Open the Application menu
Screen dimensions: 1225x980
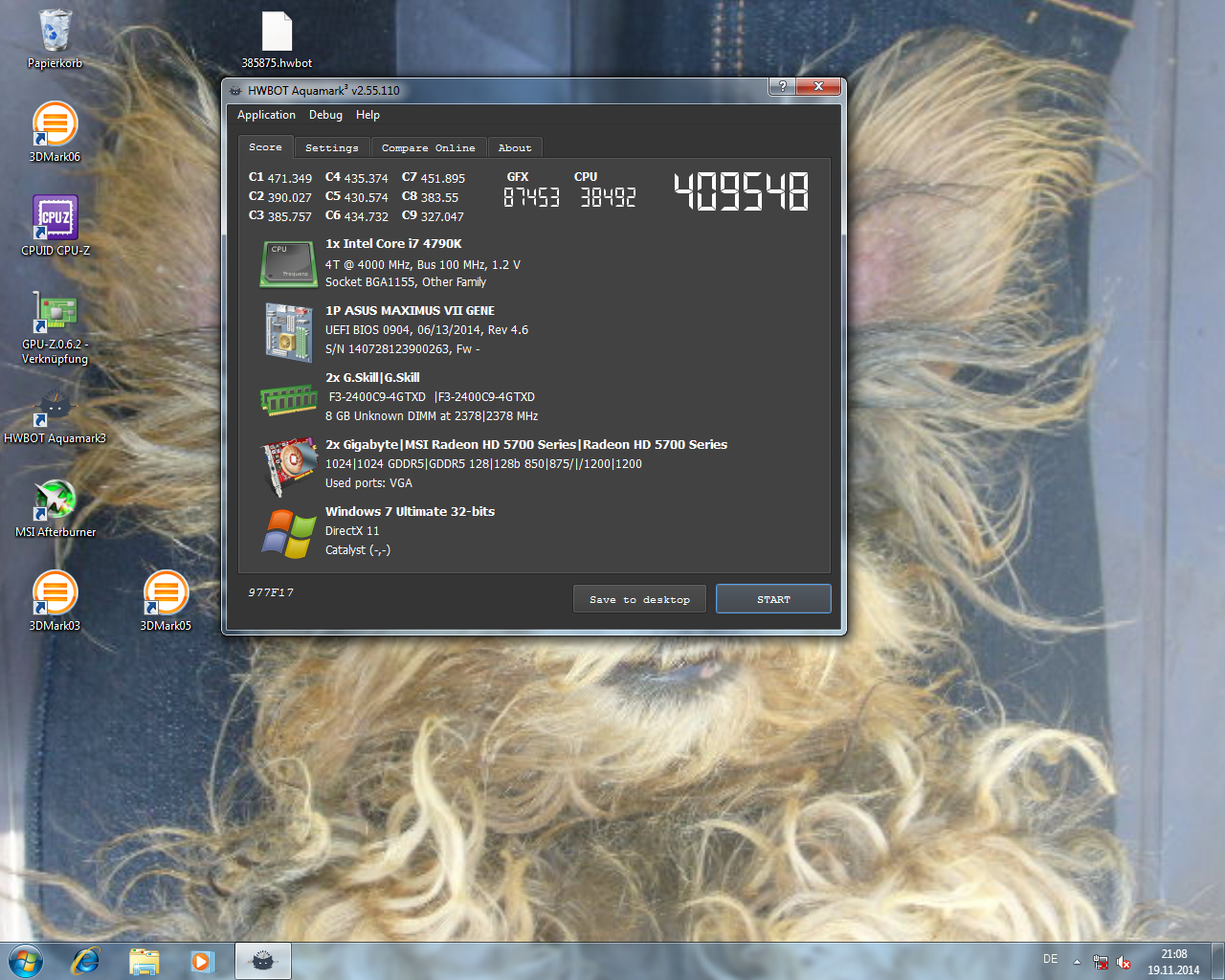(266, 115)
